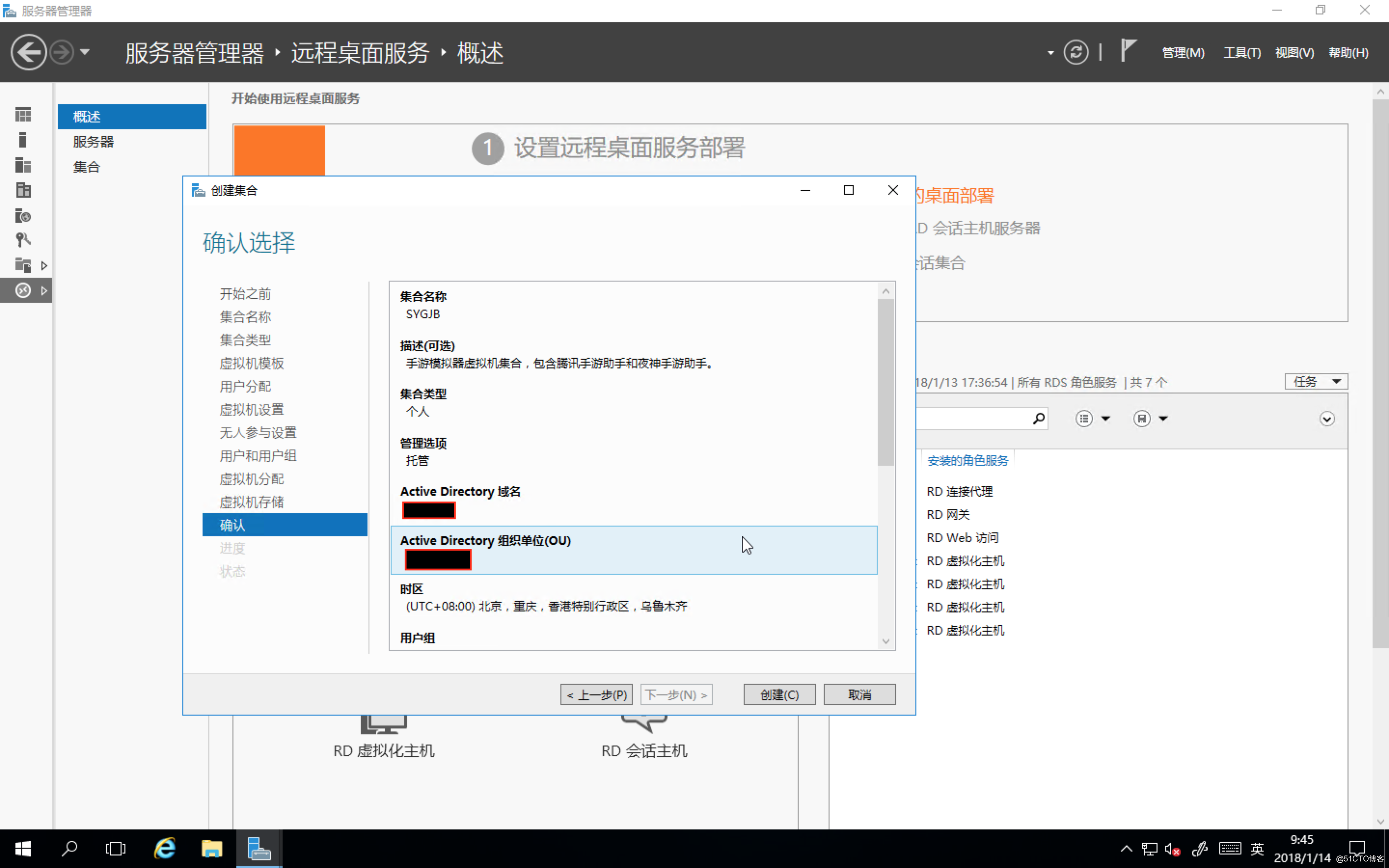Image resolution: width=1389 pixels, height=868 pixels.
Task: Go to 虚拟机存储 wizard step
Action: click(x=251, y=502)
